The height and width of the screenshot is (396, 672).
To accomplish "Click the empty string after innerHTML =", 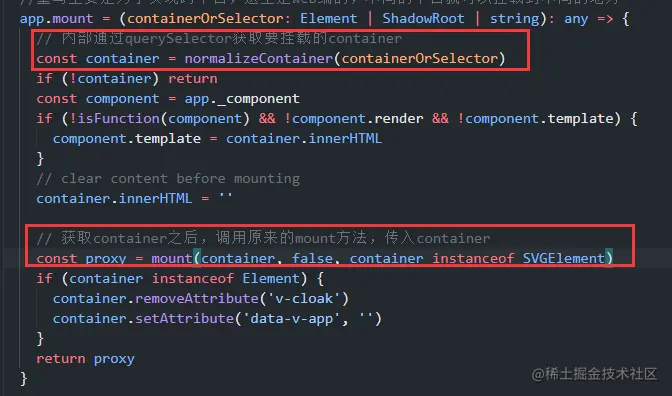I will click(x=225, y=198).
